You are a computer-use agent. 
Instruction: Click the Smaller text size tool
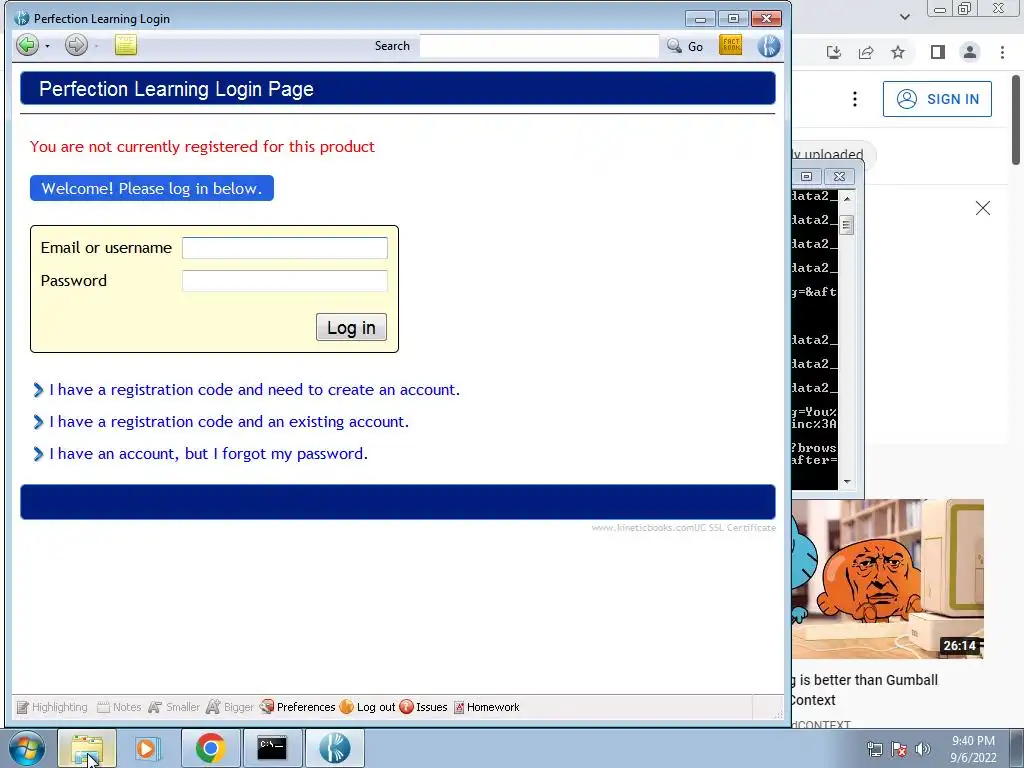point(174,707)
